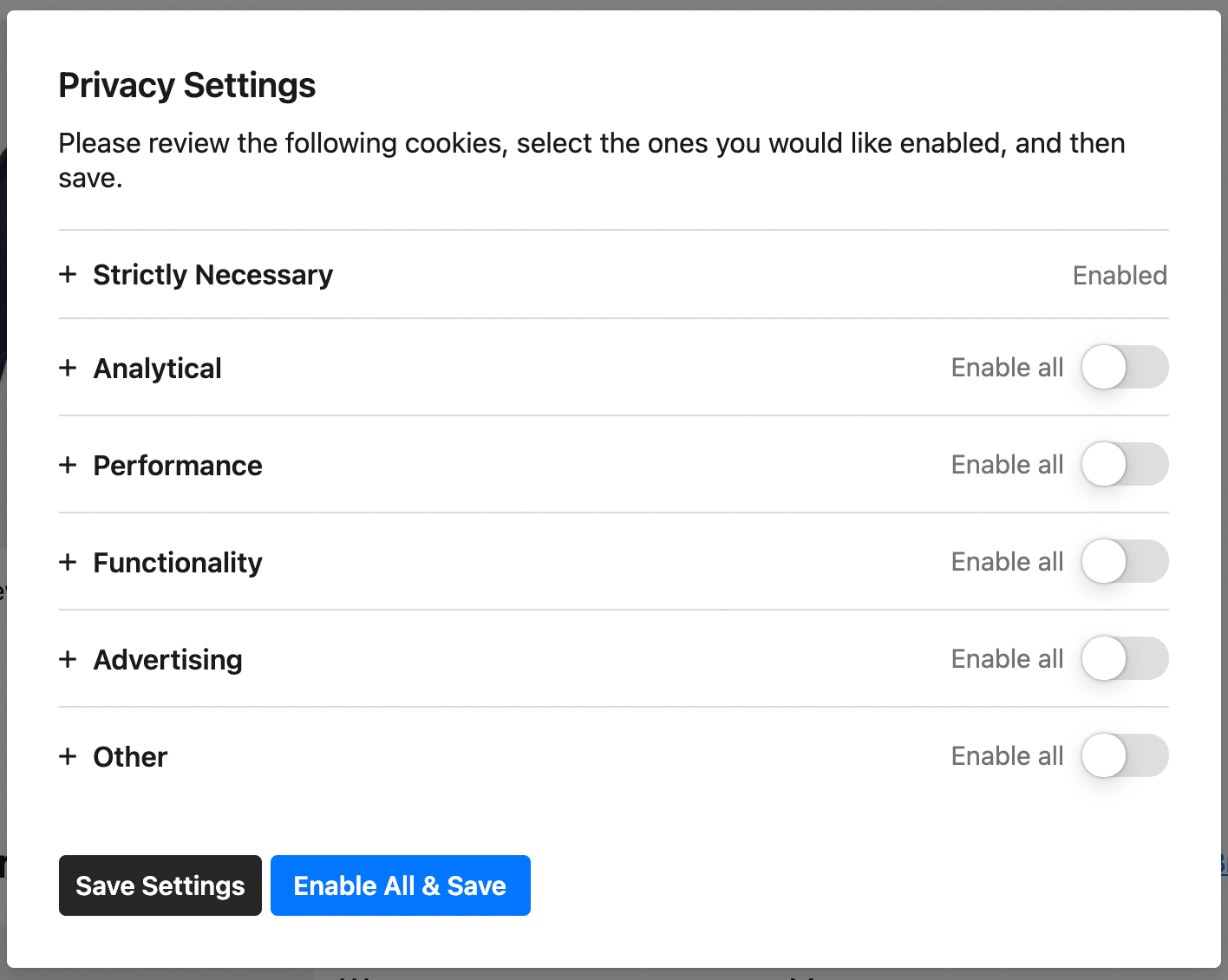
Task: Click the Enable all label next to Performance
Action: coord(1007,464)
